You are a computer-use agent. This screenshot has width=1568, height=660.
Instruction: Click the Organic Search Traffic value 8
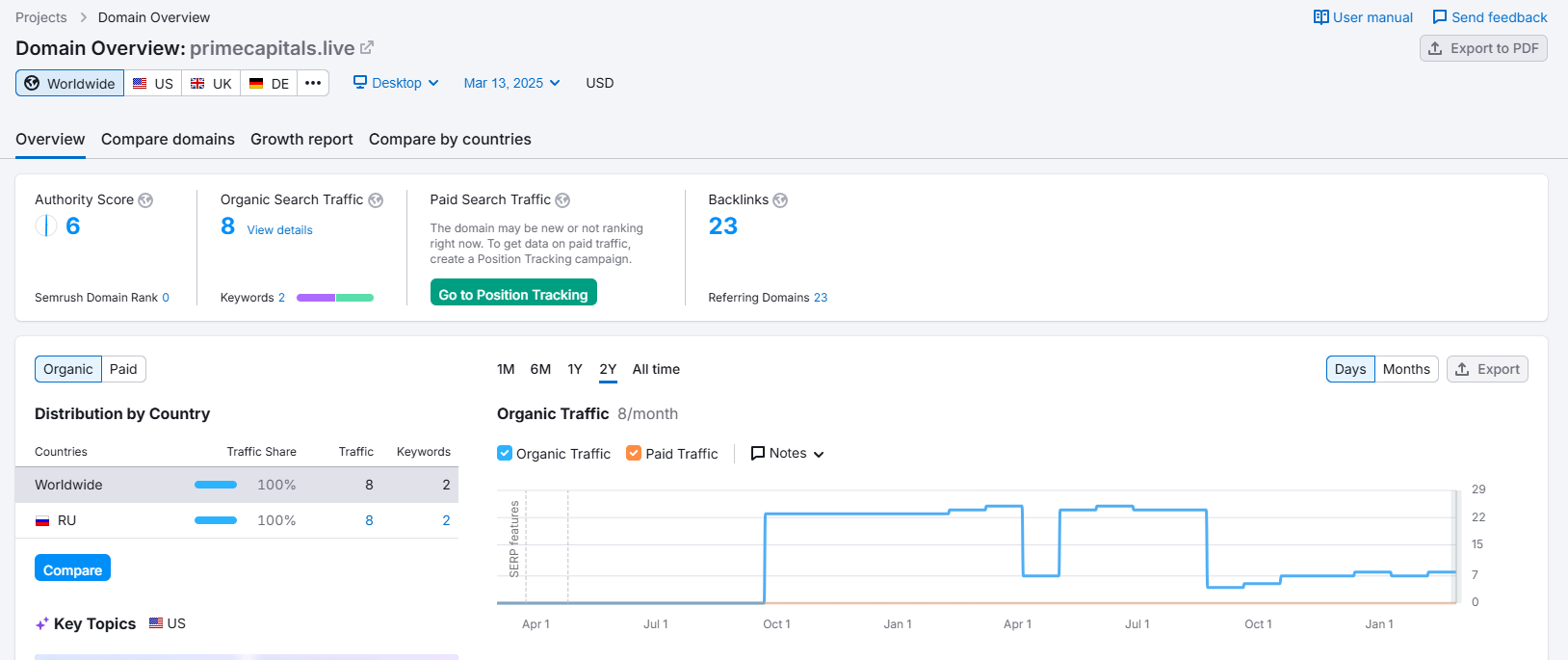point(227,225)
